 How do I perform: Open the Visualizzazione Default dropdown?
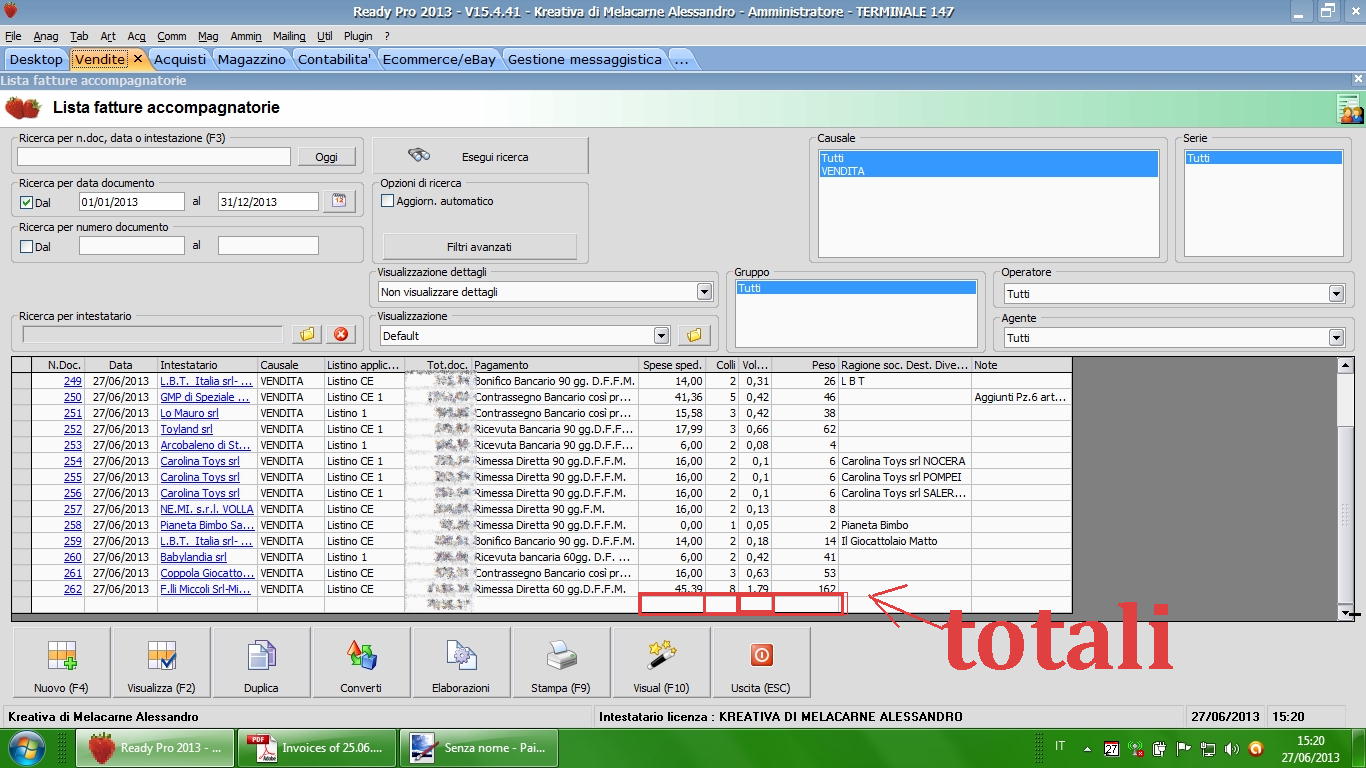[661, 336]
